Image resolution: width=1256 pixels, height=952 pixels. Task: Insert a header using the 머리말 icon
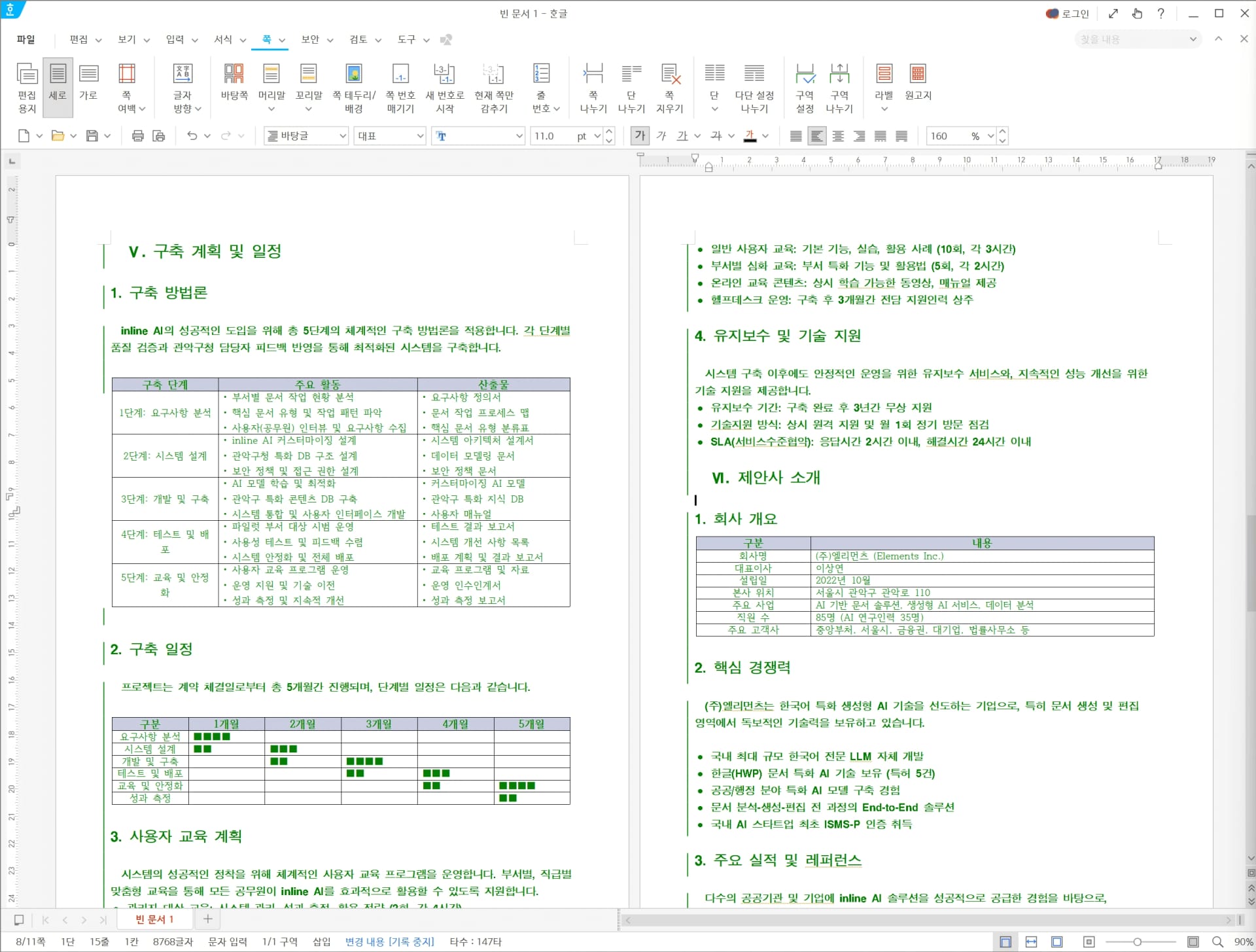pos(271,85)
